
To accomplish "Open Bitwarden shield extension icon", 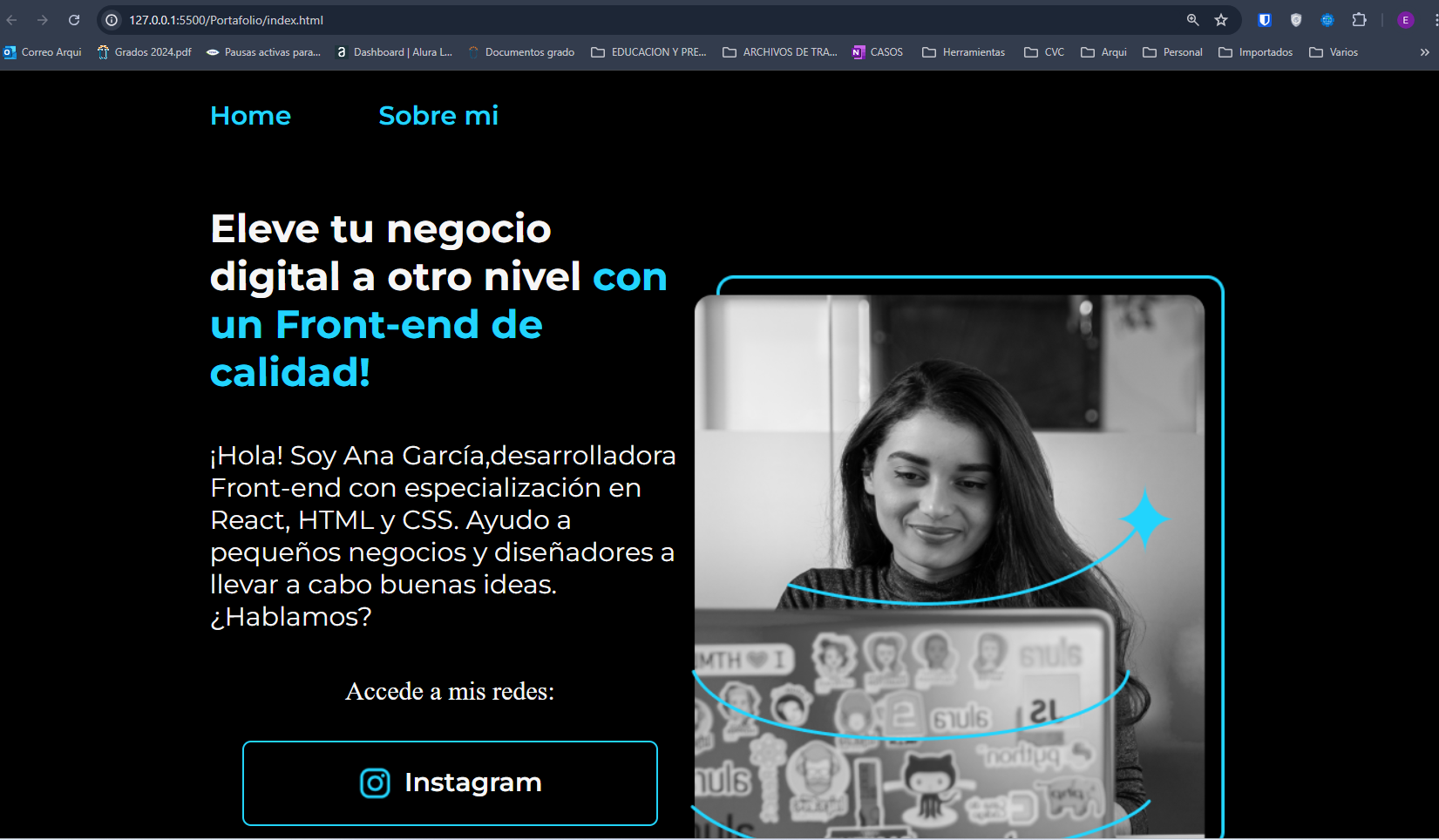I will tap(1265, 20).
